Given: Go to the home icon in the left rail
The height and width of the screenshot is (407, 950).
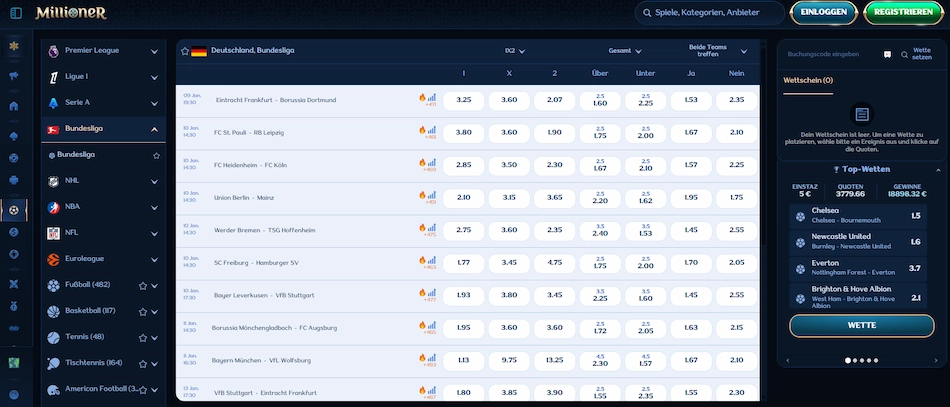Looking at the screenshot, I should (x=14, y=106).
